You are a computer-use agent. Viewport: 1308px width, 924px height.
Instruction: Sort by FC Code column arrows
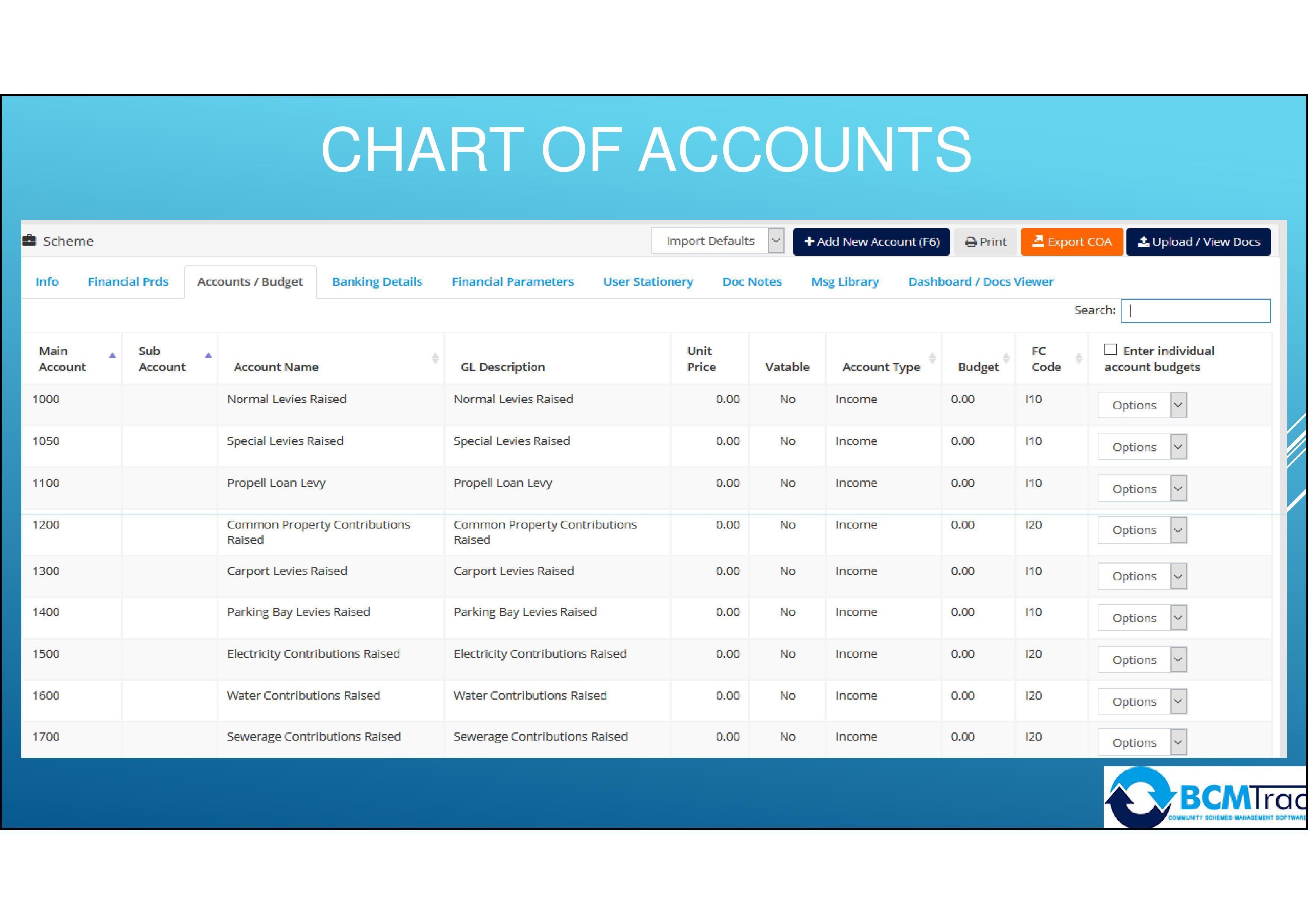[x=1079, y=359]
